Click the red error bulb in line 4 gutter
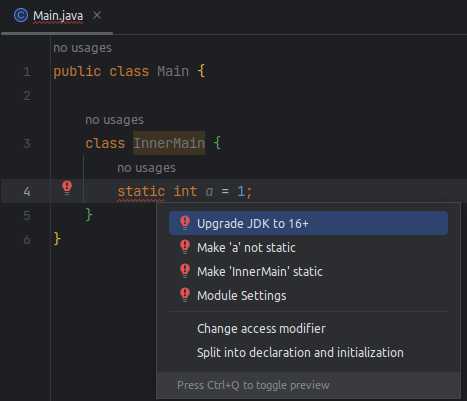The image size is (467, 401). coord(67,187)
